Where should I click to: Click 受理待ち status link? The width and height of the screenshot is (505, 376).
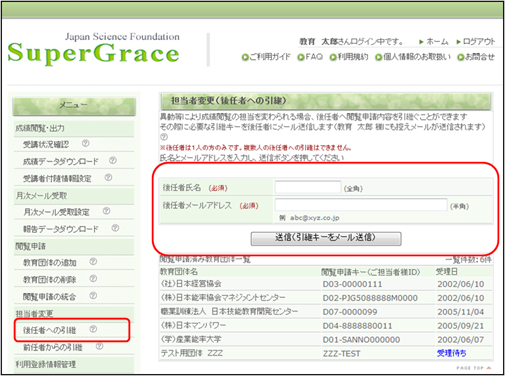(x=452, y=353)
